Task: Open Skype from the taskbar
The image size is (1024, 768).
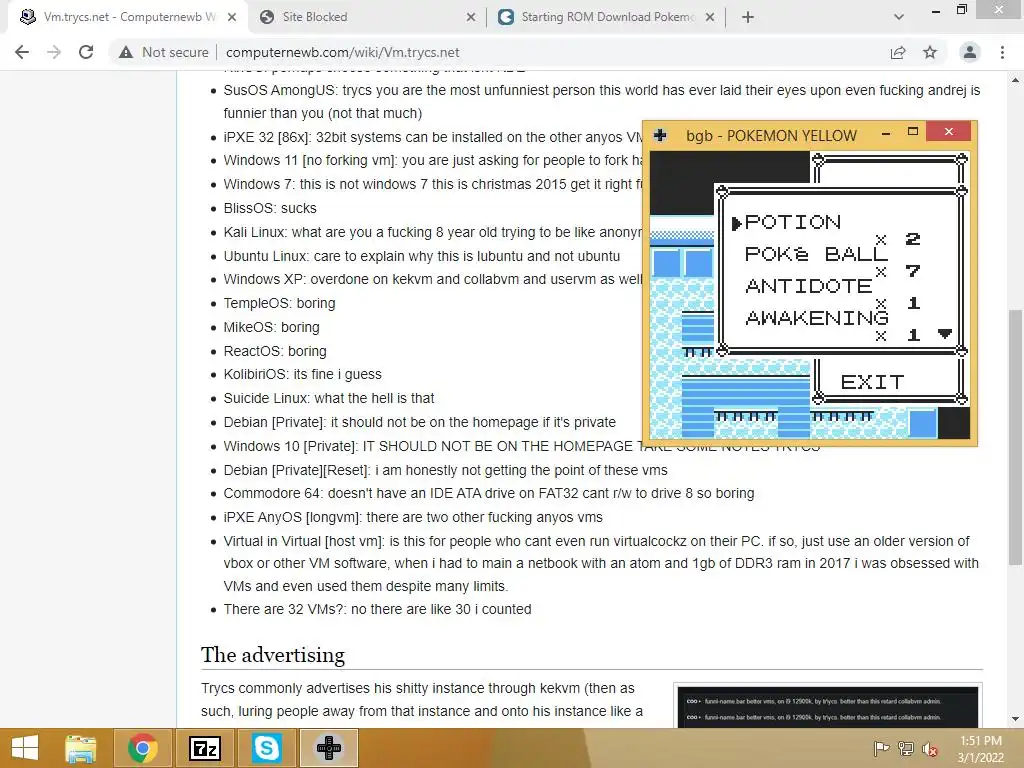Action: (266, 748)
